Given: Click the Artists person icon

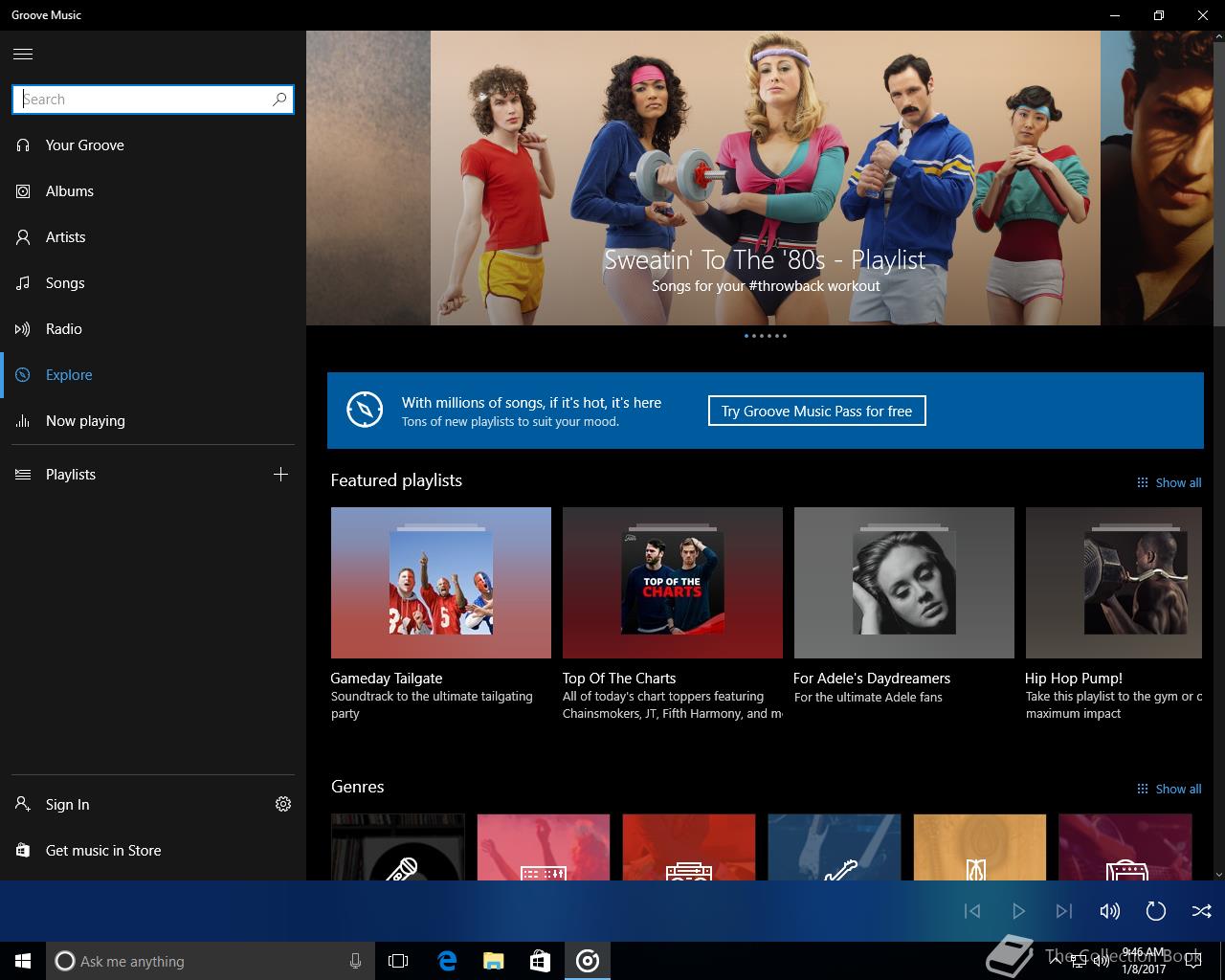Looking at the screenshot, I should [23, 237].
